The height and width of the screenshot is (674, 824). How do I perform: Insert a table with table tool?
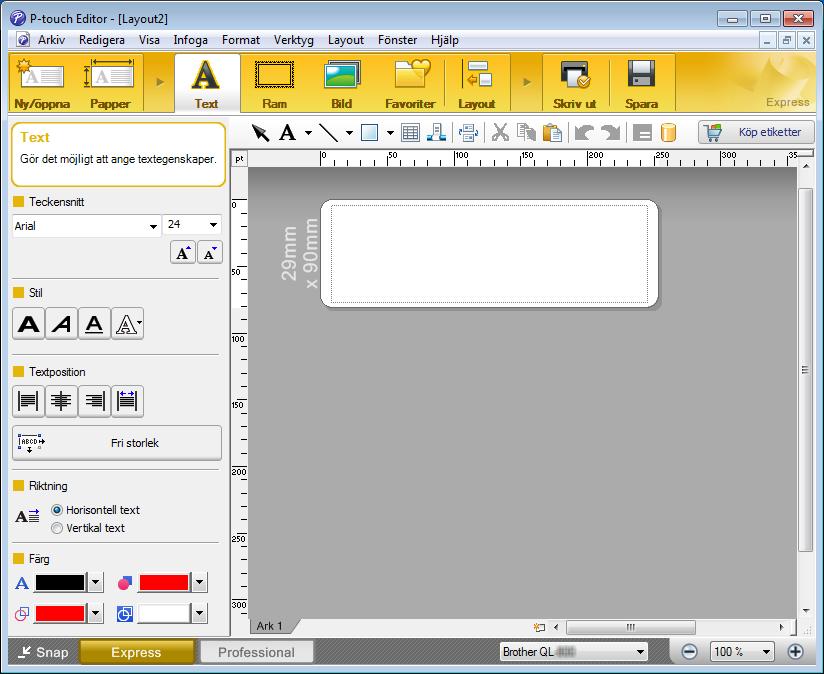pos(410,133)
